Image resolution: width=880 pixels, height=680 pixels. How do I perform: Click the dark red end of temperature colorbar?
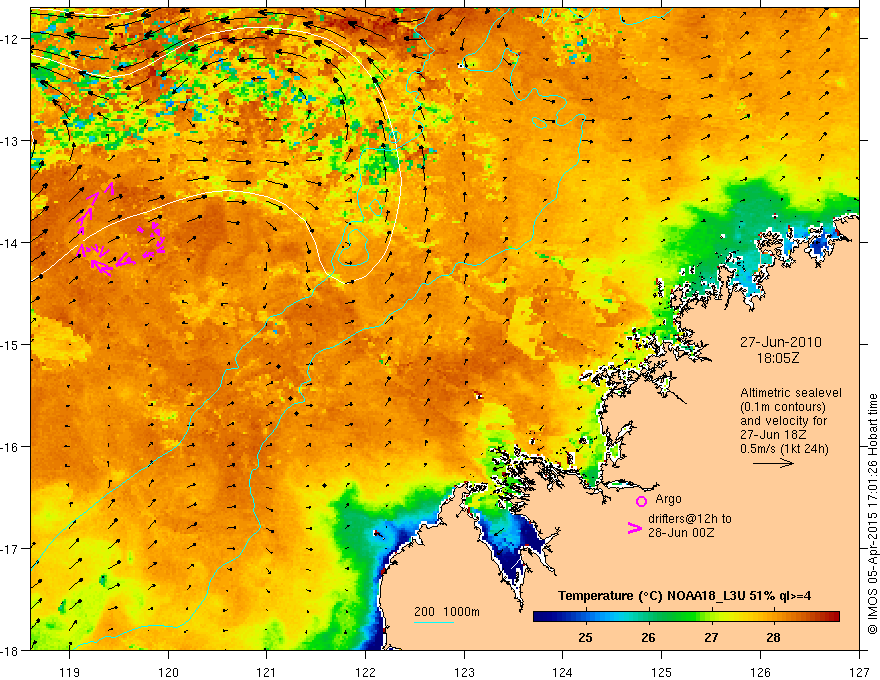tap(833, 617)
